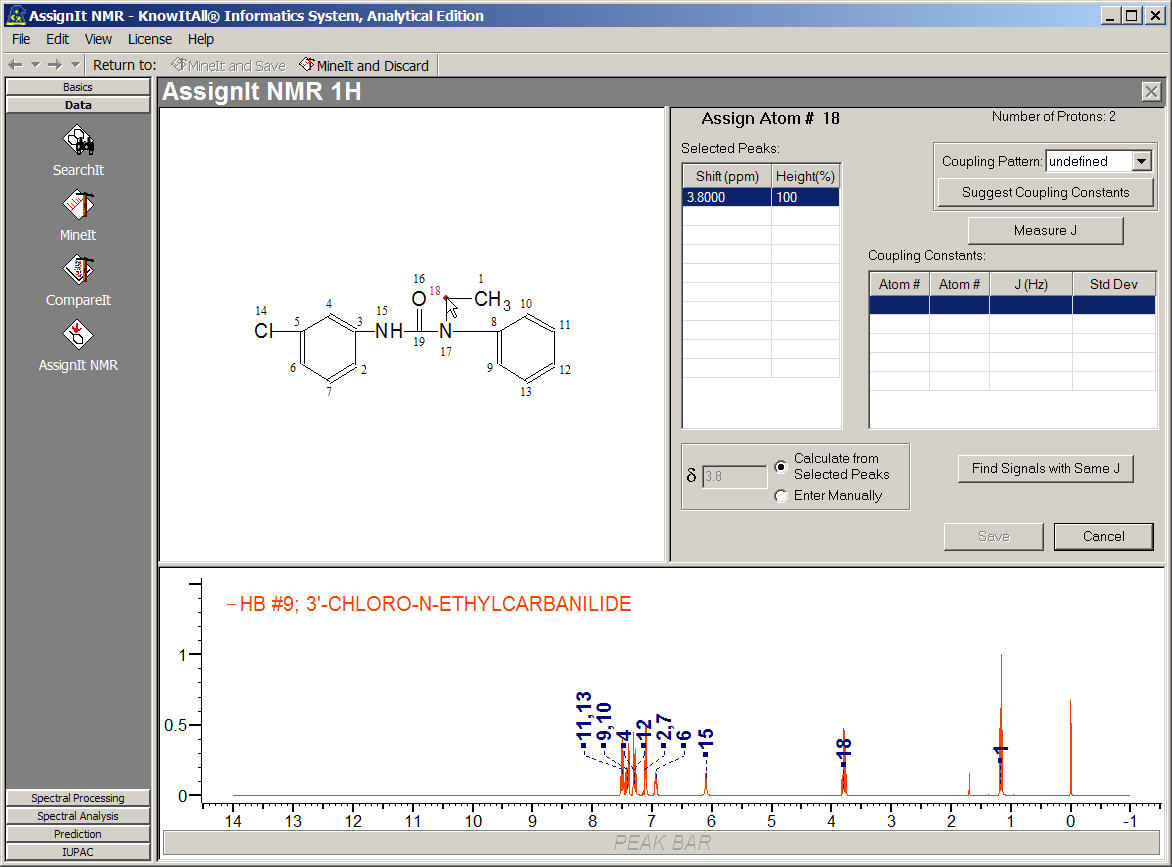Viewport: 1172px width, 867px height.
Task: Click atom 18 on the structure
Action: (446, 297)
